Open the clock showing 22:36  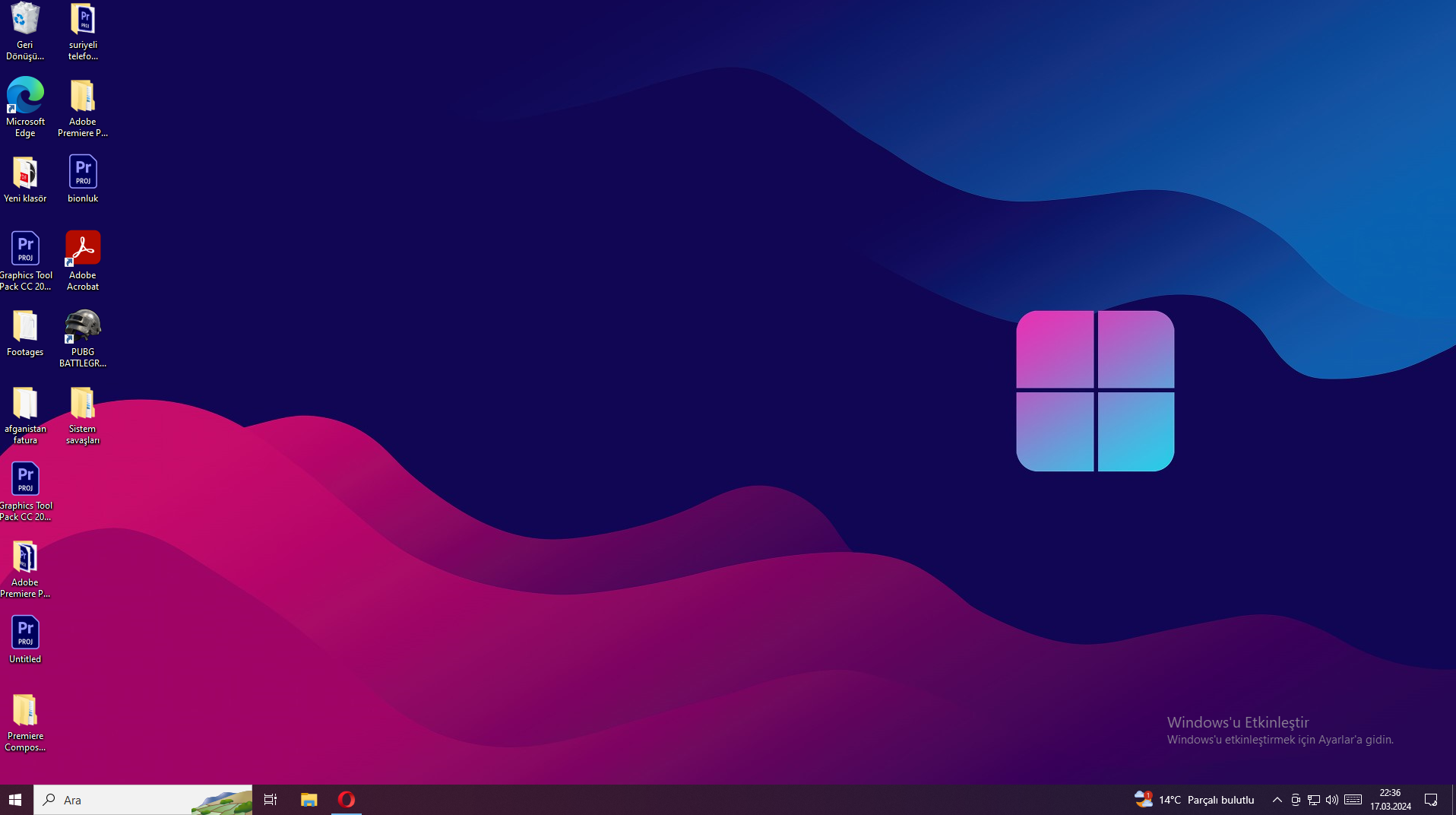coord(1391,800)
